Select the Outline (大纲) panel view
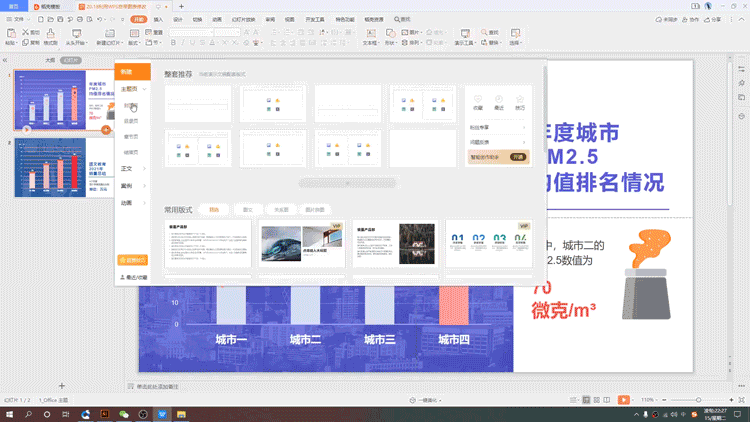750x422 pixels. coord(50,60)
